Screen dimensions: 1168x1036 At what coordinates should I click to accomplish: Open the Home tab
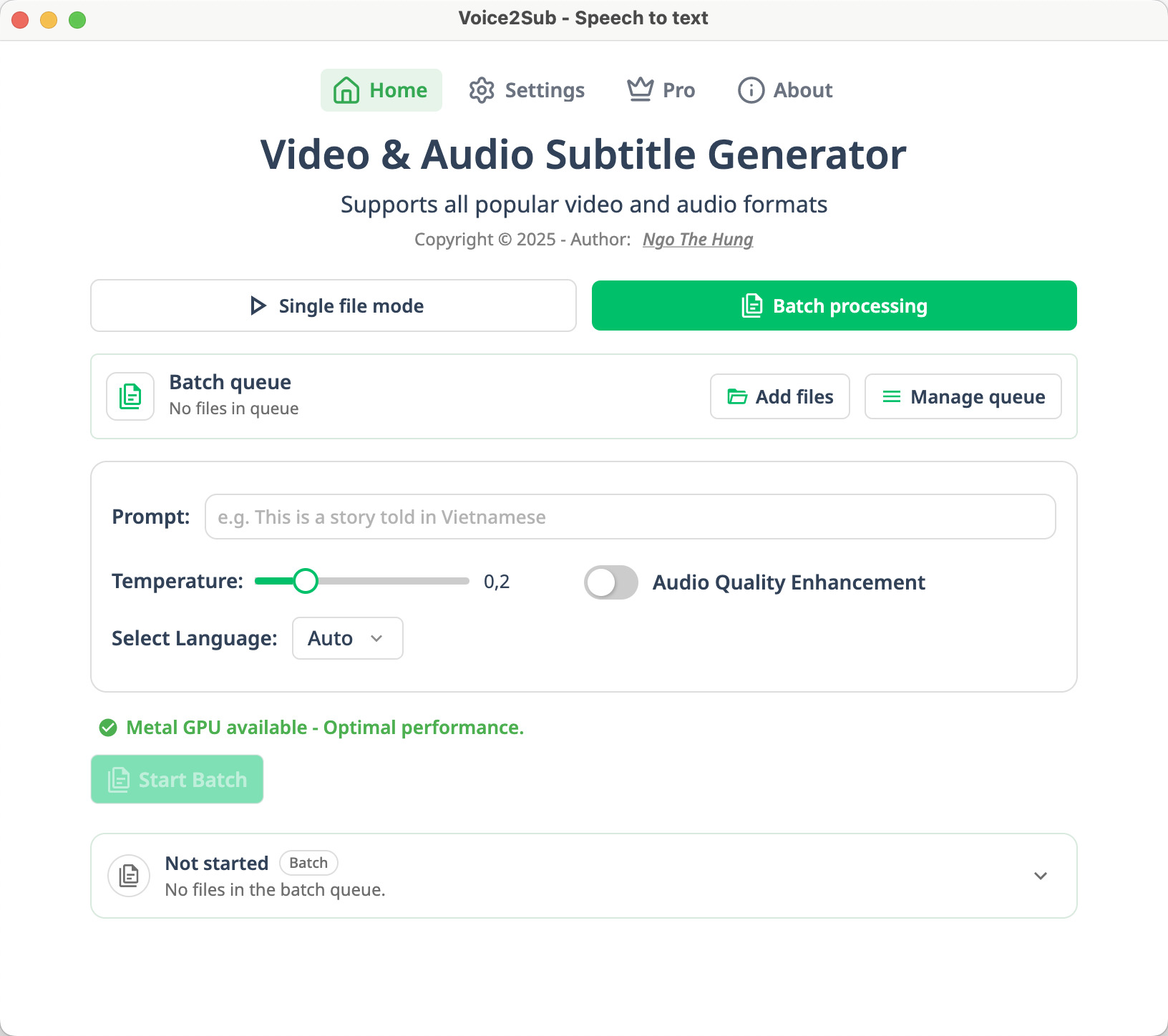381,90
